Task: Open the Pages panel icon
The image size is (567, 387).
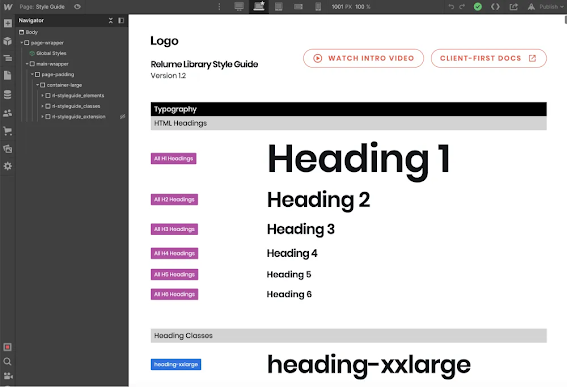Action: (x=8, y=76)
